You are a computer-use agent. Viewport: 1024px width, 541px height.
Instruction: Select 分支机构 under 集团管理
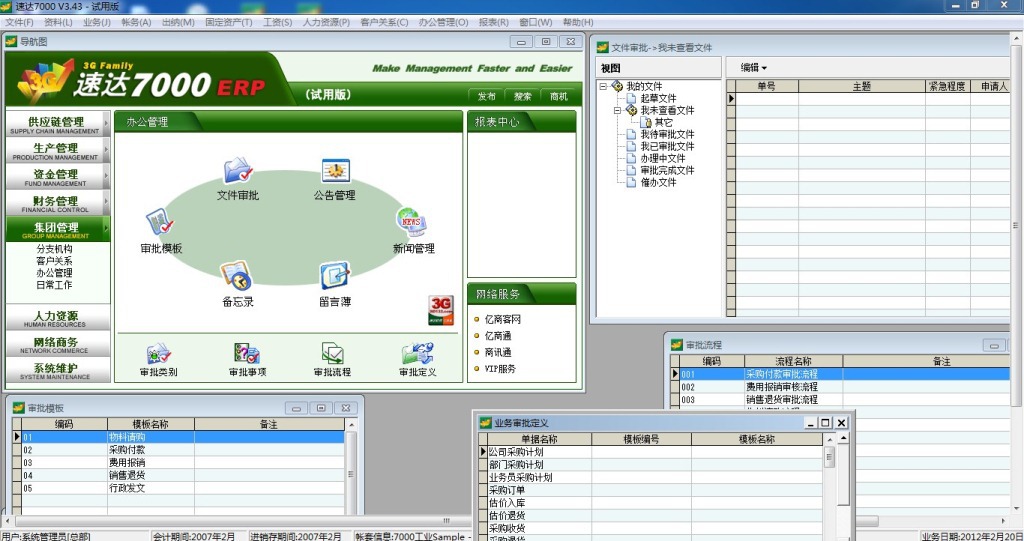coord(54,249)
